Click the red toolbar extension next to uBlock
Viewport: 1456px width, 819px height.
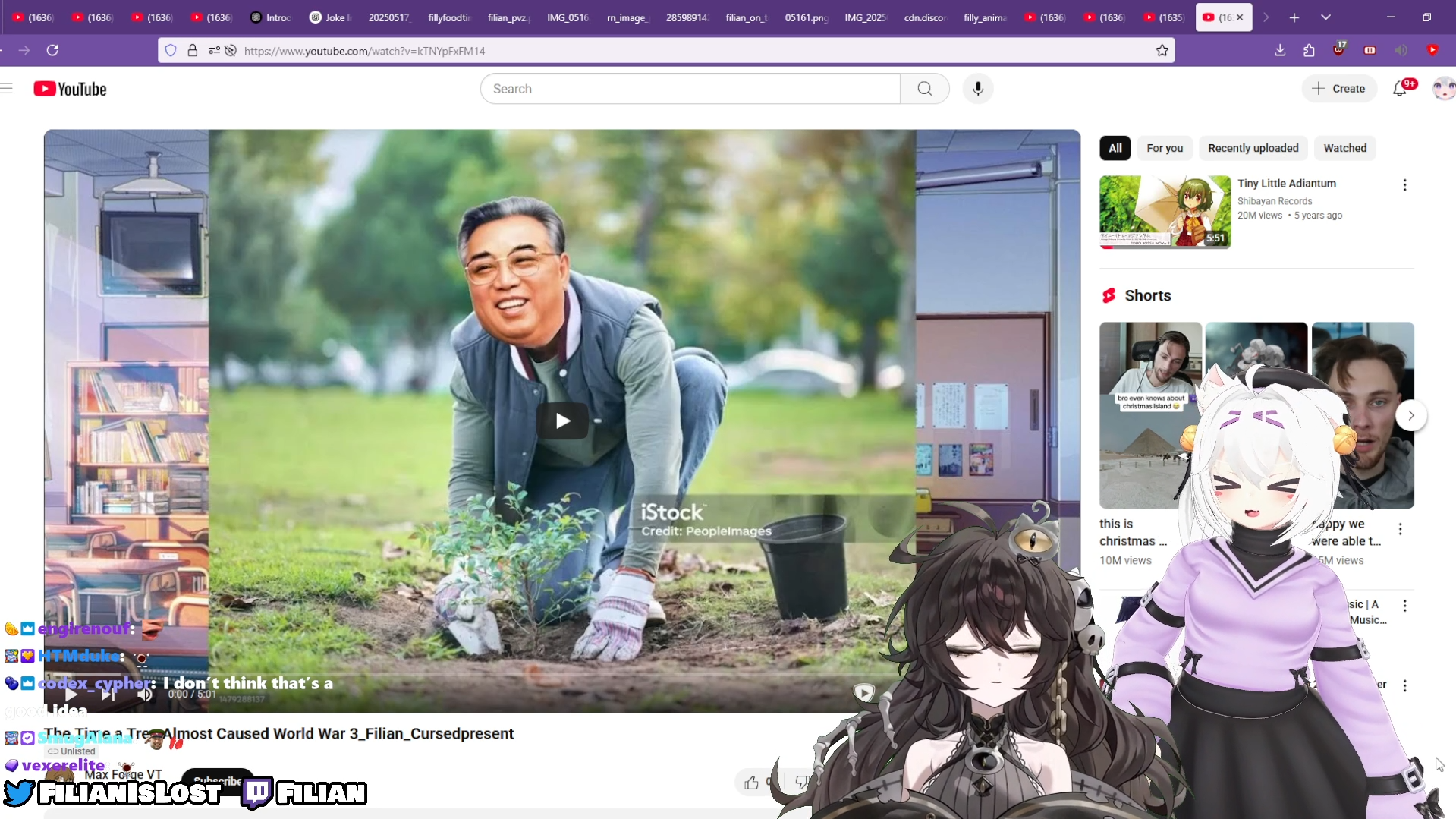[x=1370, y=50]
